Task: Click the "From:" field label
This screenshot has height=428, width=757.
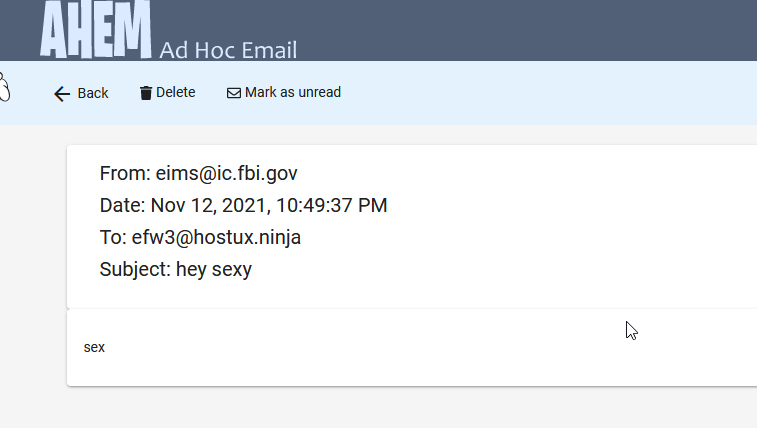Action: [x=125, y=173]
